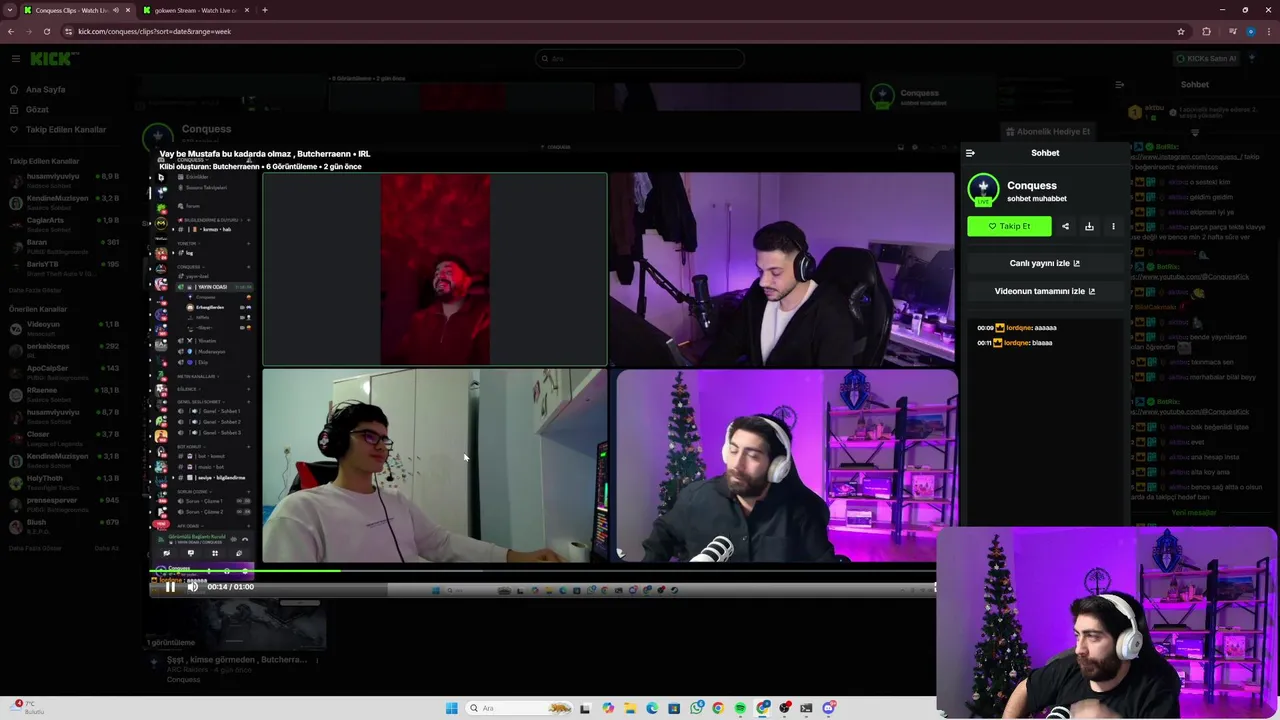Bookmark this page with star icon

(x=1181, y=31)
